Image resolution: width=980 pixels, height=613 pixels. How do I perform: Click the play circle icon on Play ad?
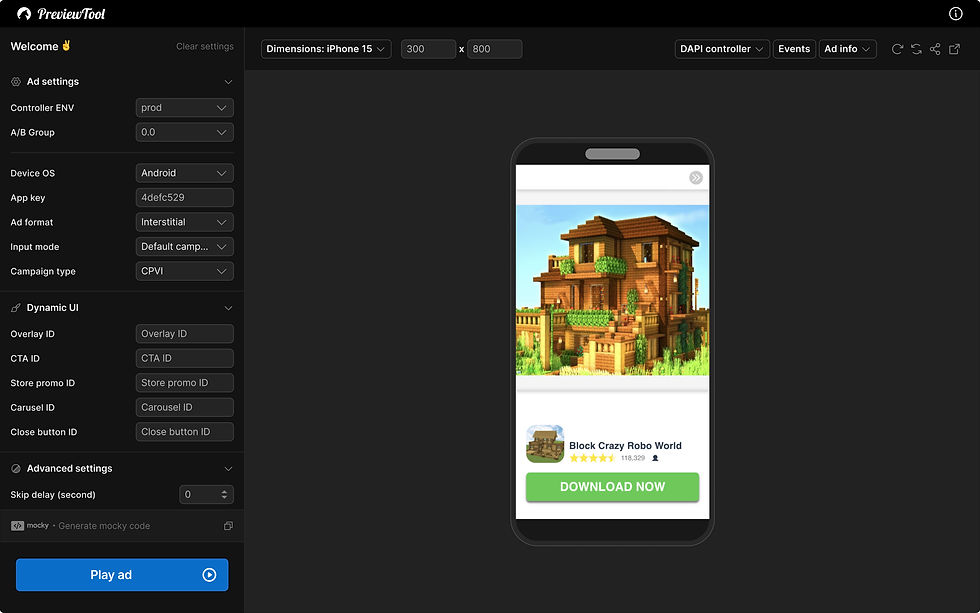209,575
